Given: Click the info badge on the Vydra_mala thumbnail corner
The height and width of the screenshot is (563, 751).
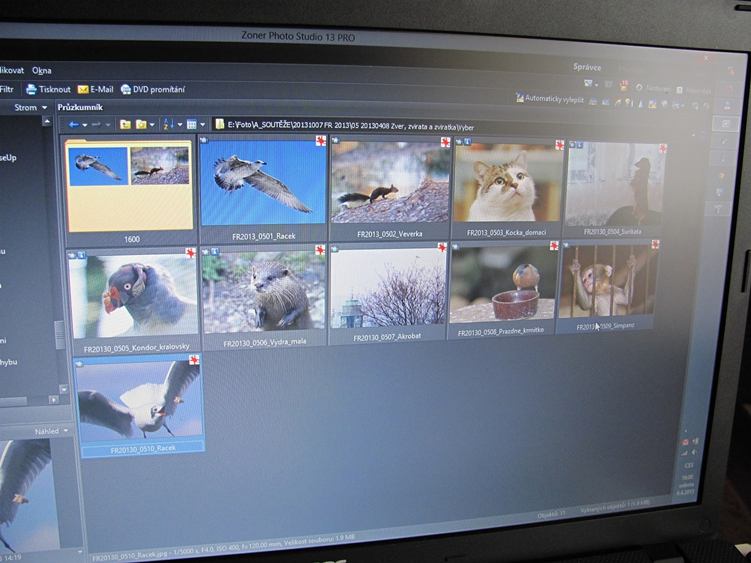Looking at the screenshot, I should (215, 251).
